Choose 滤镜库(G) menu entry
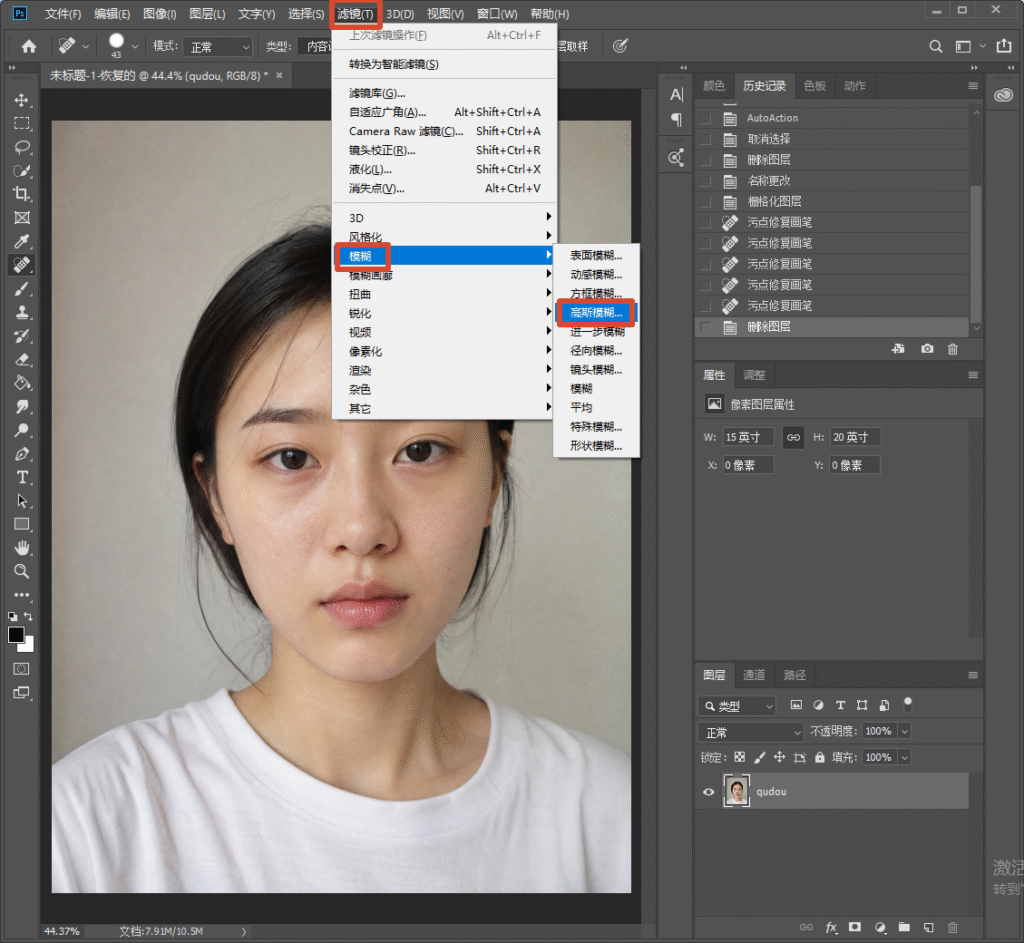 click(444, 93)
